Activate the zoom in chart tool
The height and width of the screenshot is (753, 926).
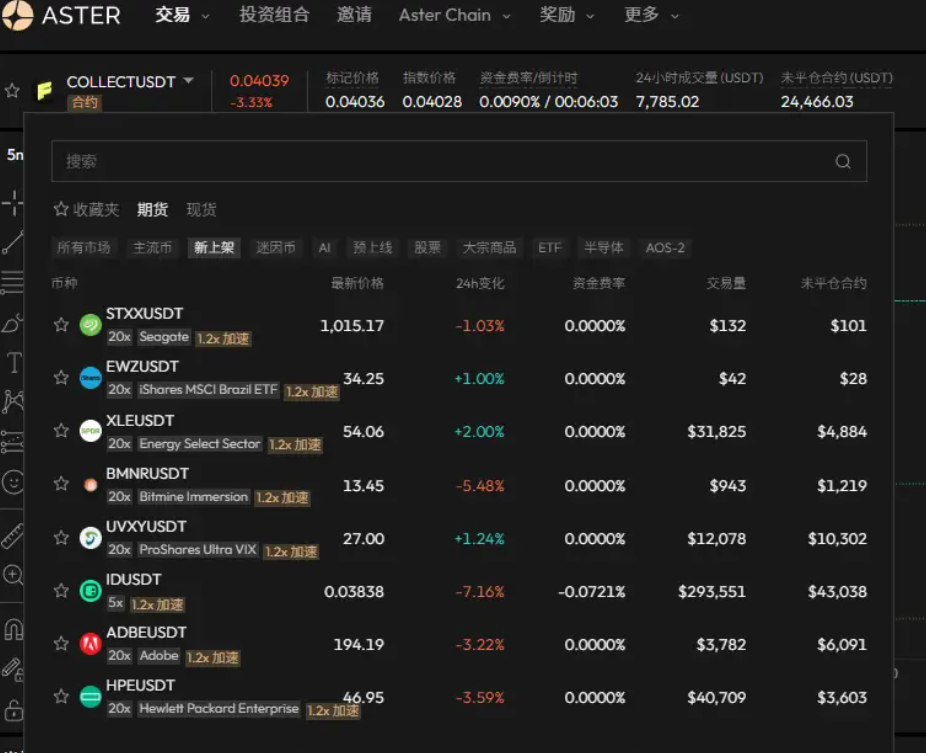(13, 575)
